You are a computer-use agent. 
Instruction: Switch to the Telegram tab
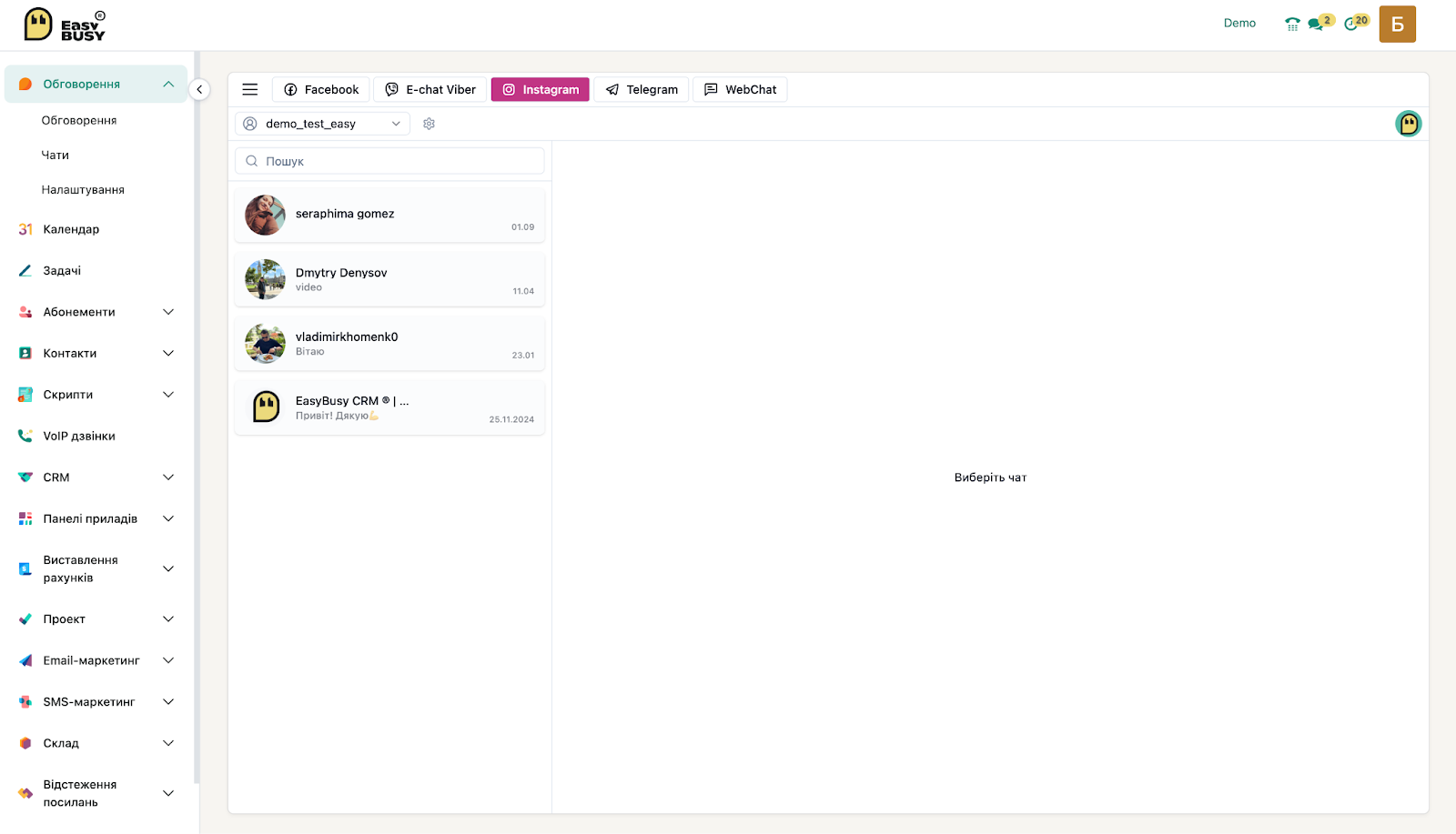point(642,89)
